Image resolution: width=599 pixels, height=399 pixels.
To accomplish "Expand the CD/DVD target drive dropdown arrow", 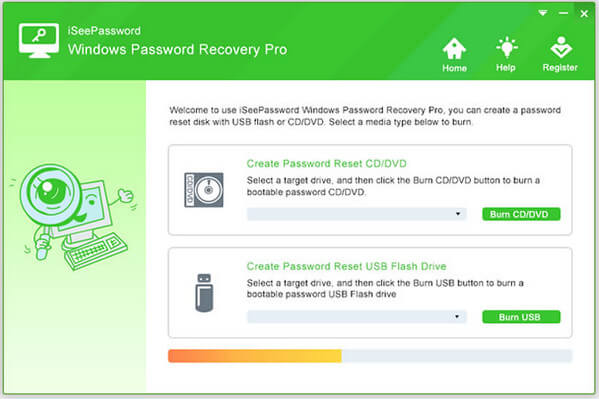I will coord(458,214).
